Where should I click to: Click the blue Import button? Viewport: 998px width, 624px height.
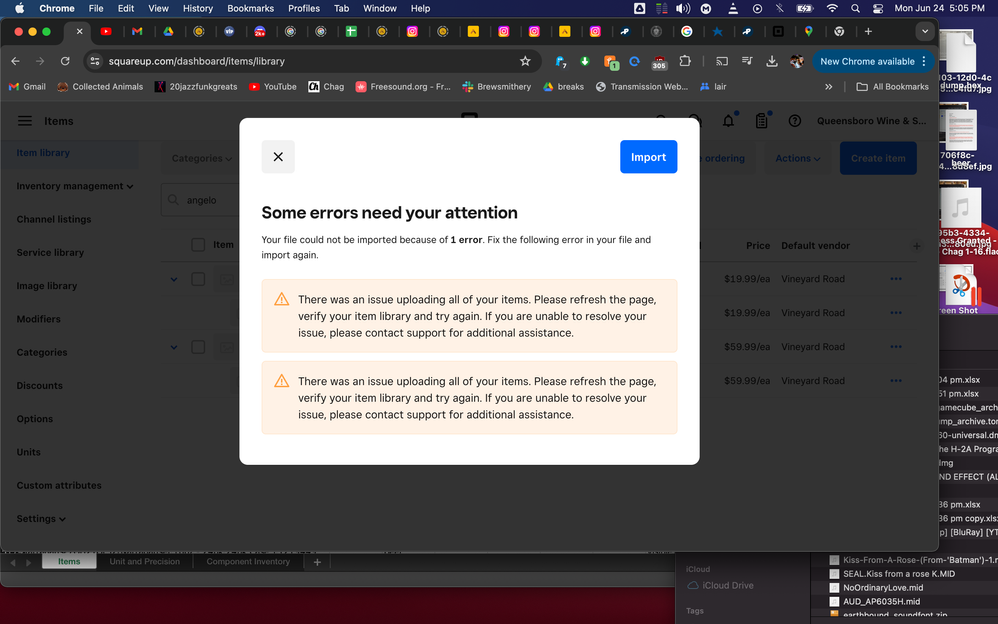point(648,157)
